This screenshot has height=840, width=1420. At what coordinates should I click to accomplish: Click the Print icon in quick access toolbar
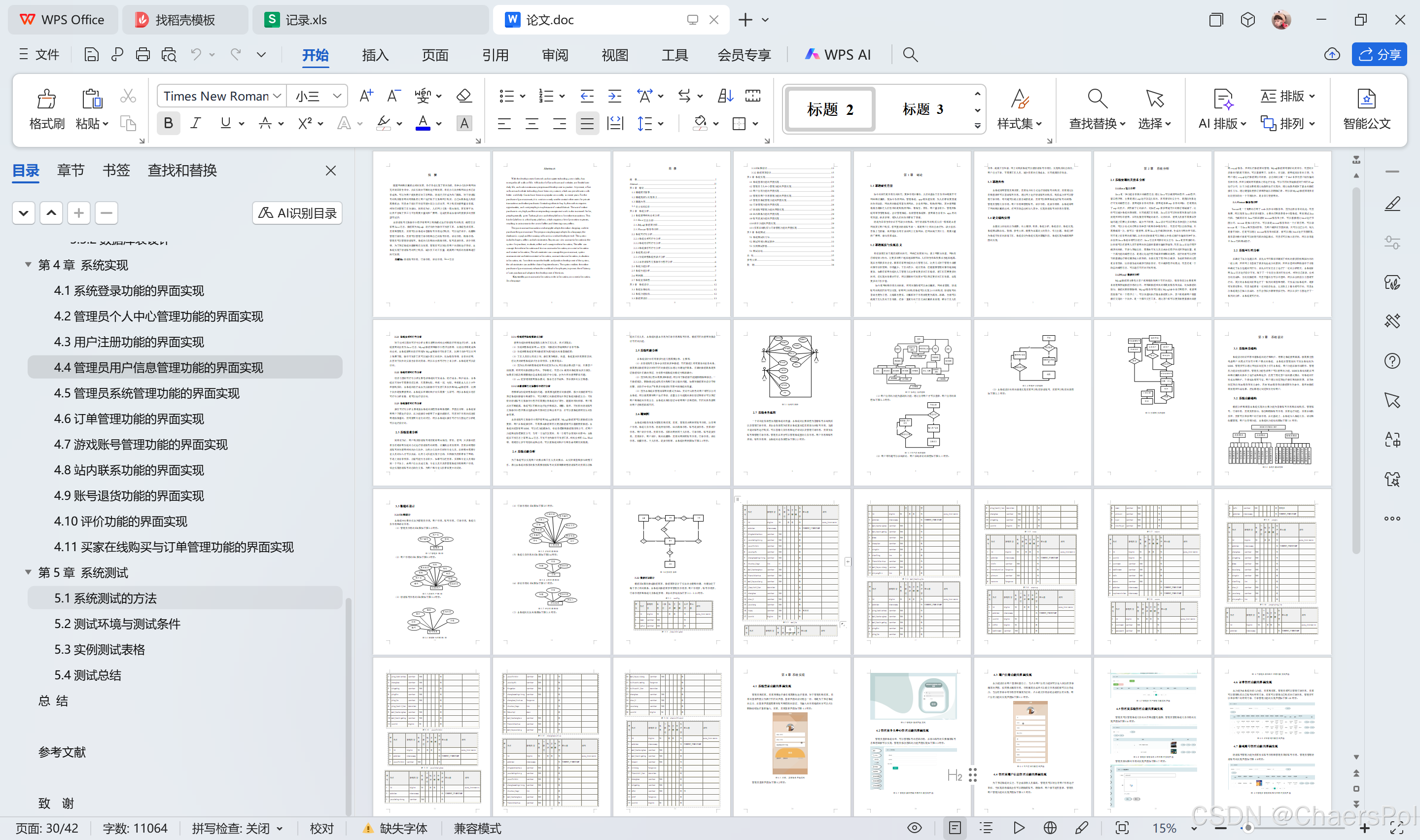pos(142,54)
